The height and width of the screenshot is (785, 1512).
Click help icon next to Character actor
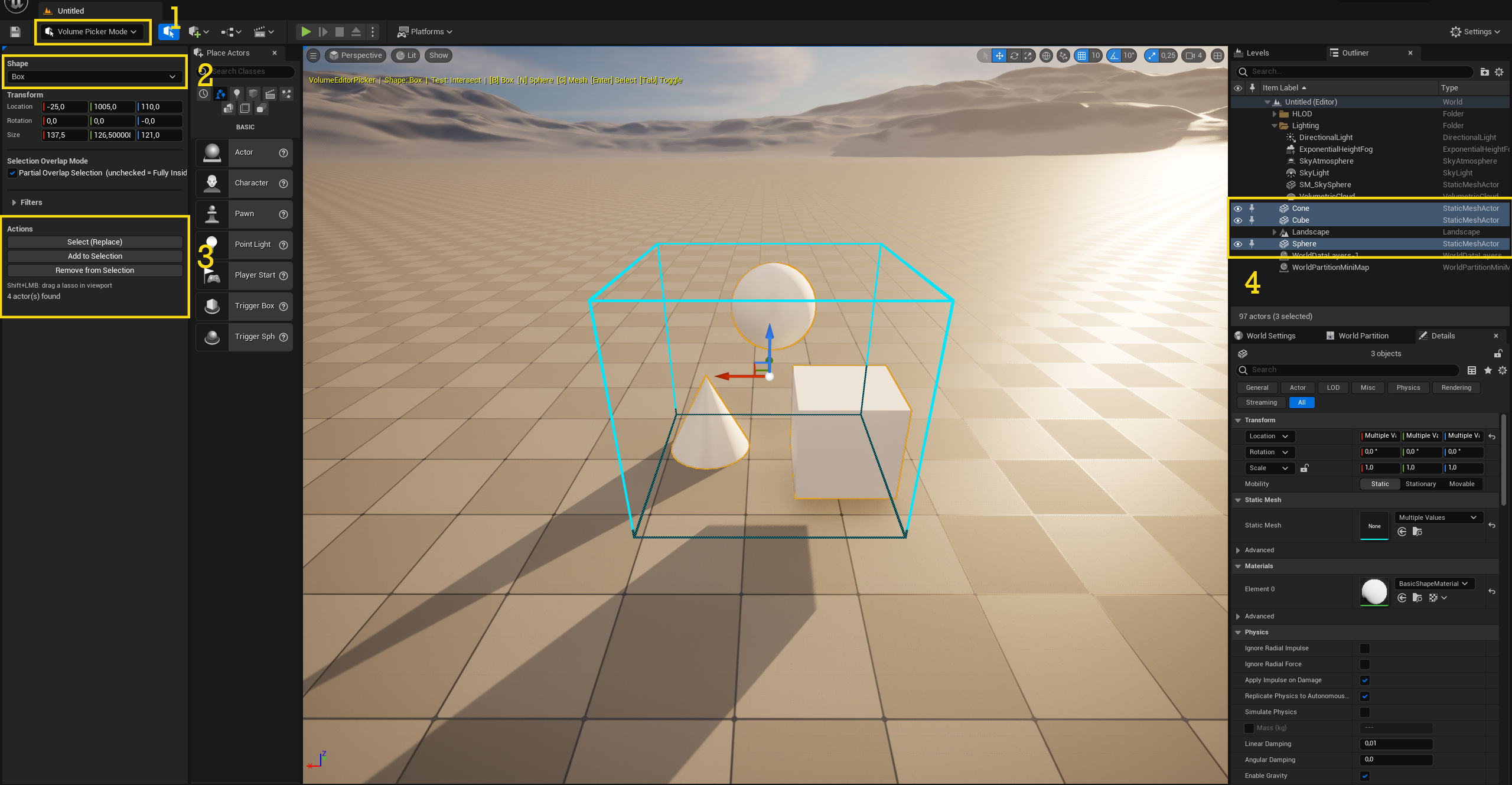[x=283, y=184]
